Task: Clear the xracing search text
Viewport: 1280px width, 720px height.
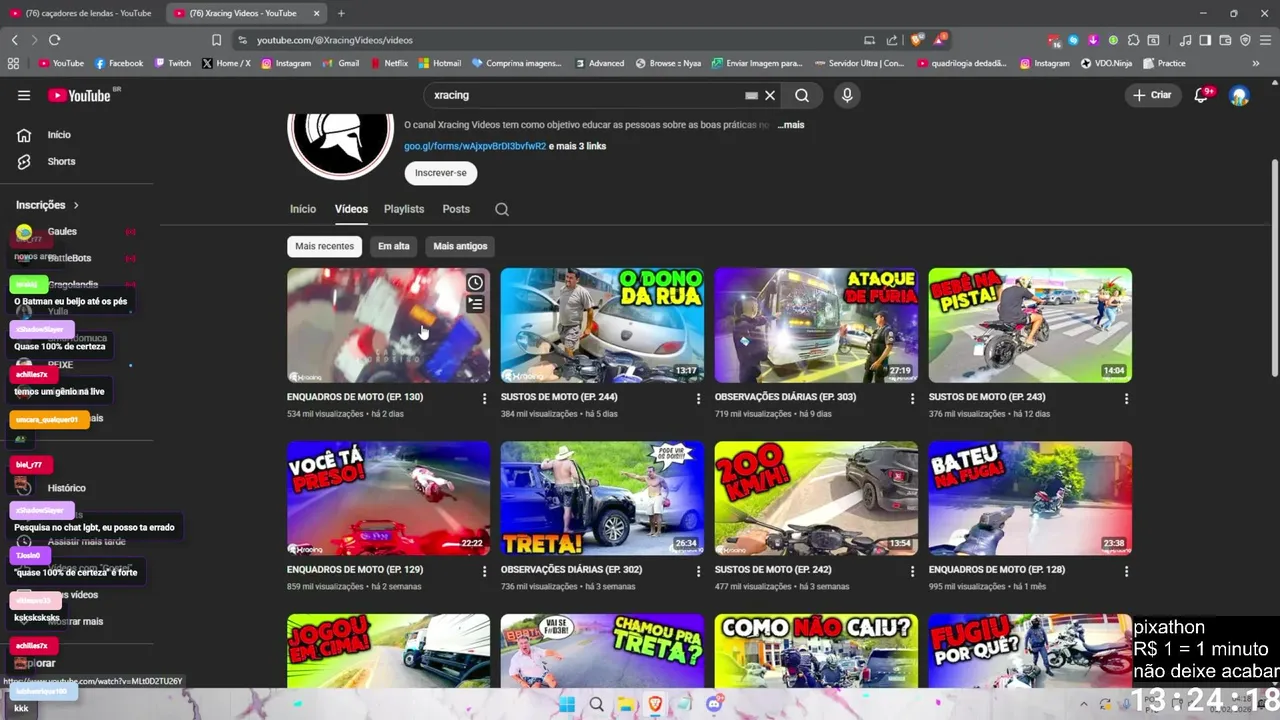Action: (770, 95)
